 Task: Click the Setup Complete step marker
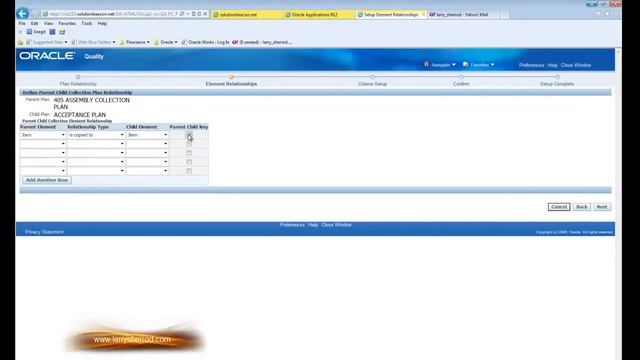(557, 77)
